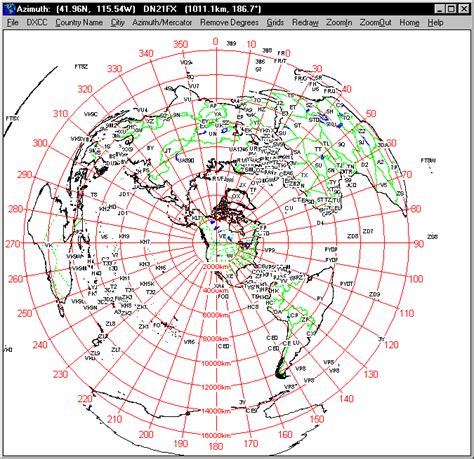Click the 250 degree bearing label
474x459 pixels.
tap(25, 313)
